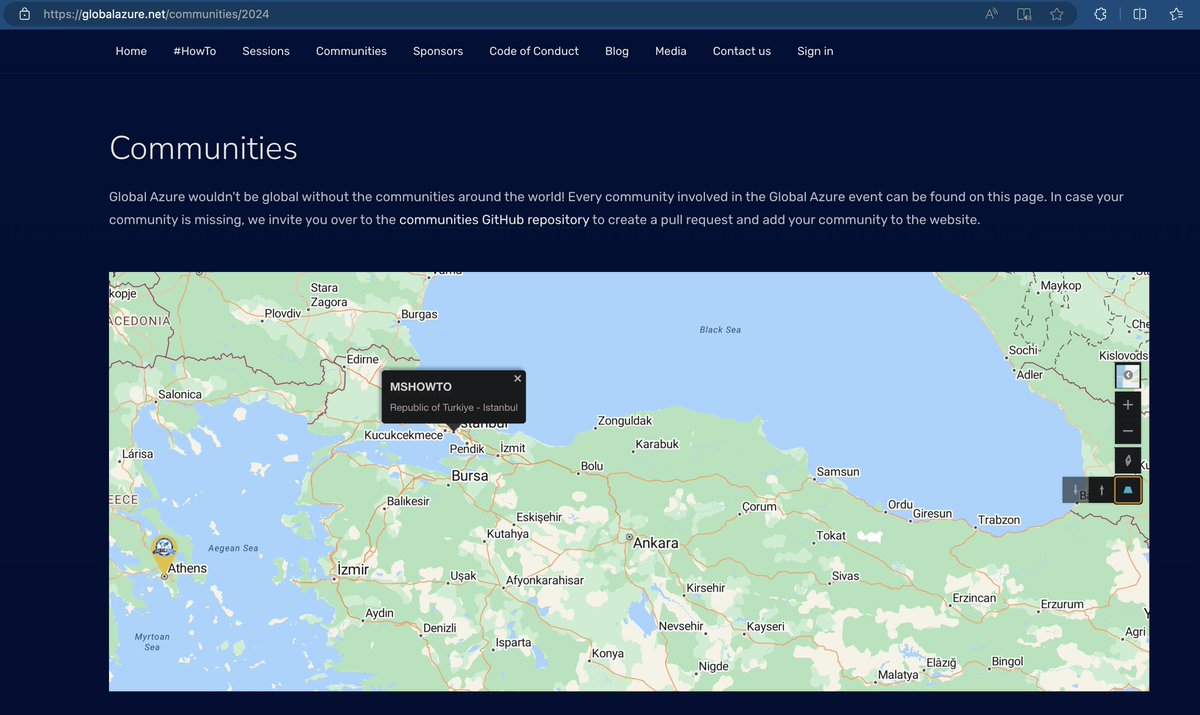
Task: Click the Trabzon label on the map
Action: 999,520
